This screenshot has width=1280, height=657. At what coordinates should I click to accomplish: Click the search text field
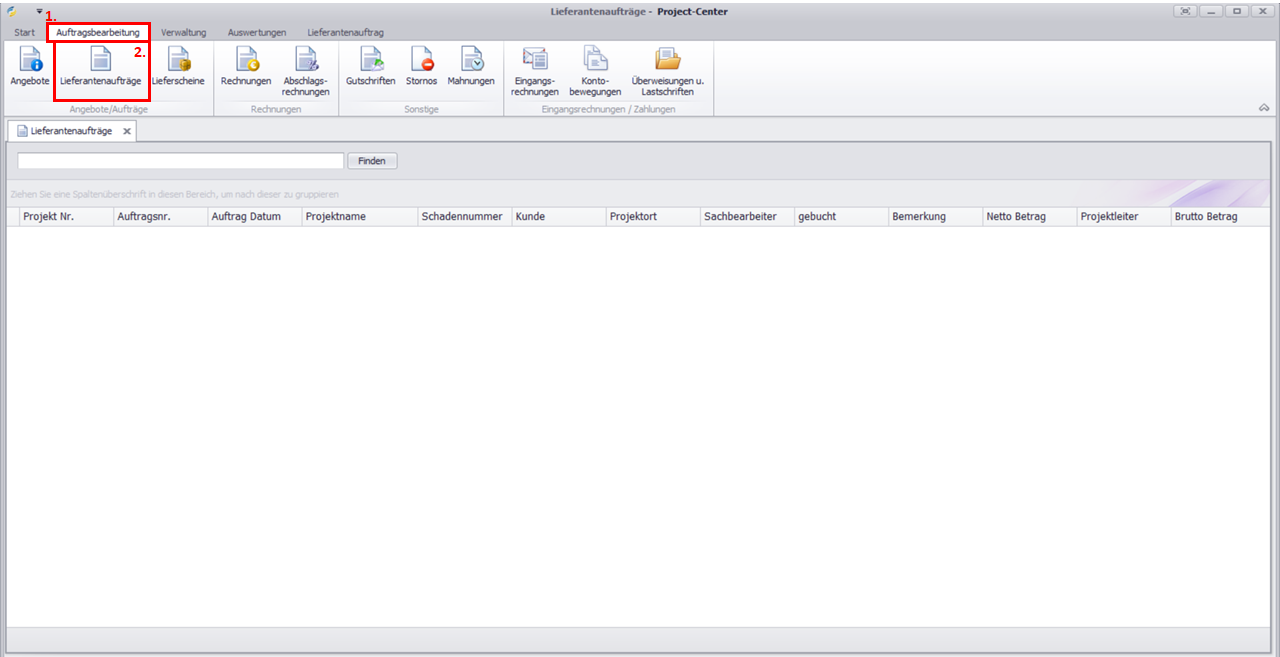pos(180,161)
